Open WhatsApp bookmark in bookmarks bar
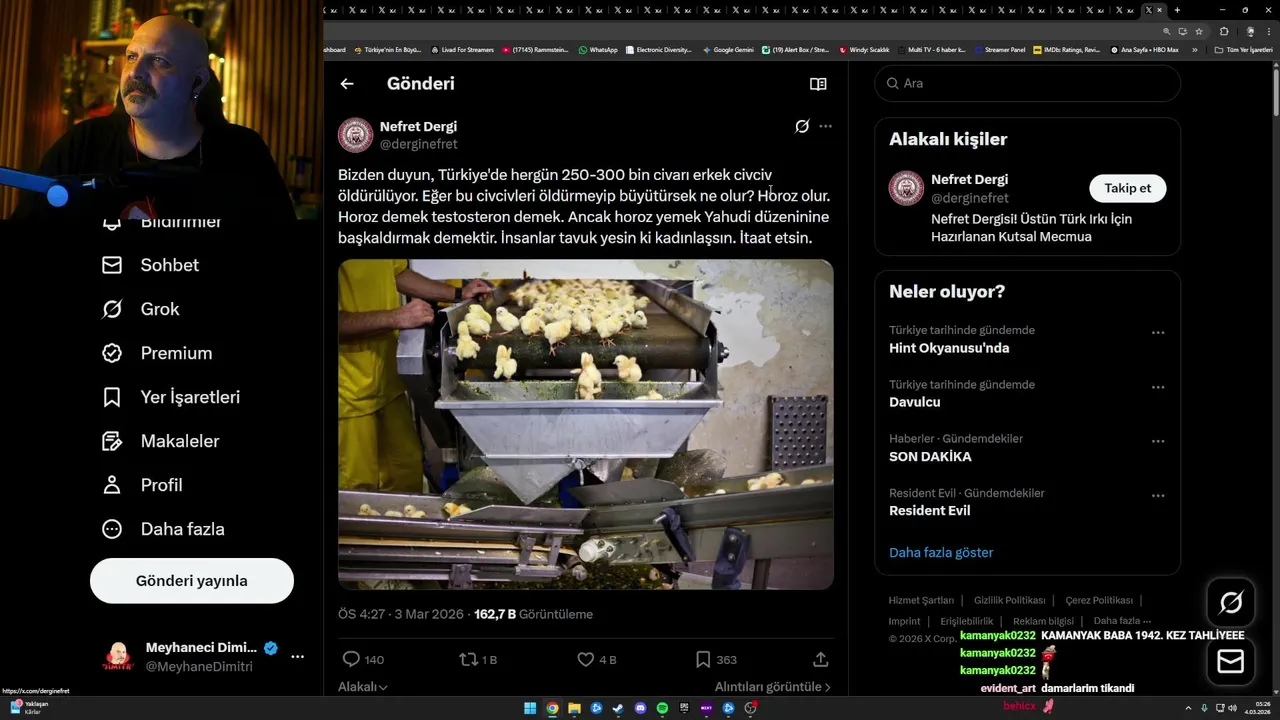This screenshot has width=1280, height=720. pyautogui.click(x=598, y=49)
